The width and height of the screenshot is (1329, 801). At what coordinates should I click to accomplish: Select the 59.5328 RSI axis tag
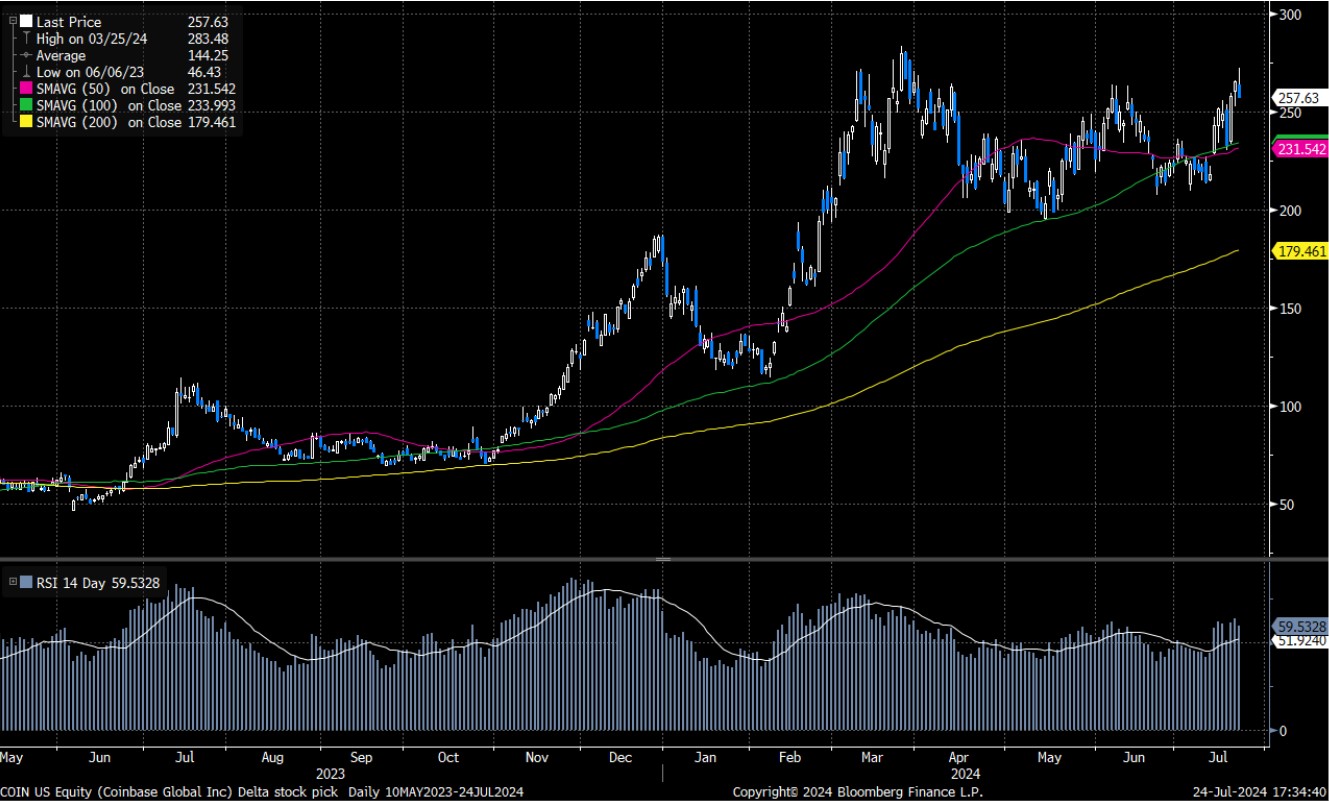pos(1300,626)
